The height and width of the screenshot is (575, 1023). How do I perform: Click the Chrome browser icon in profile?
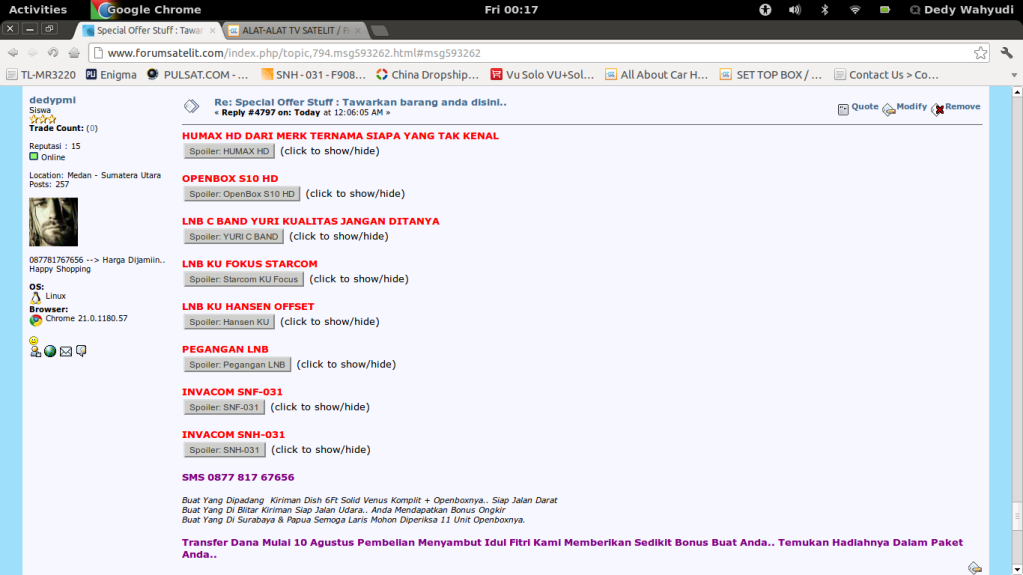[x=36, y=320]
